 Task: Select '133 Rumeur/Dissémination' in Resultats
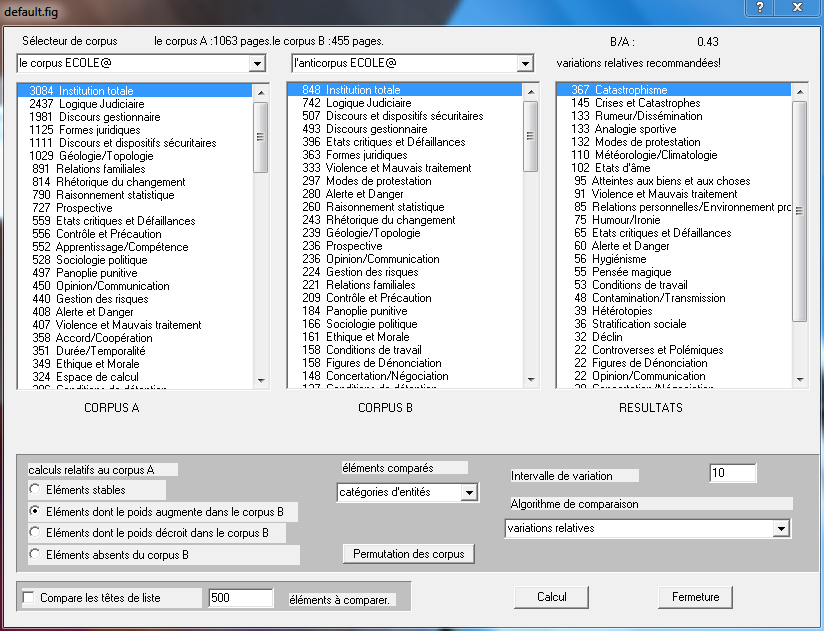point(674,116)
